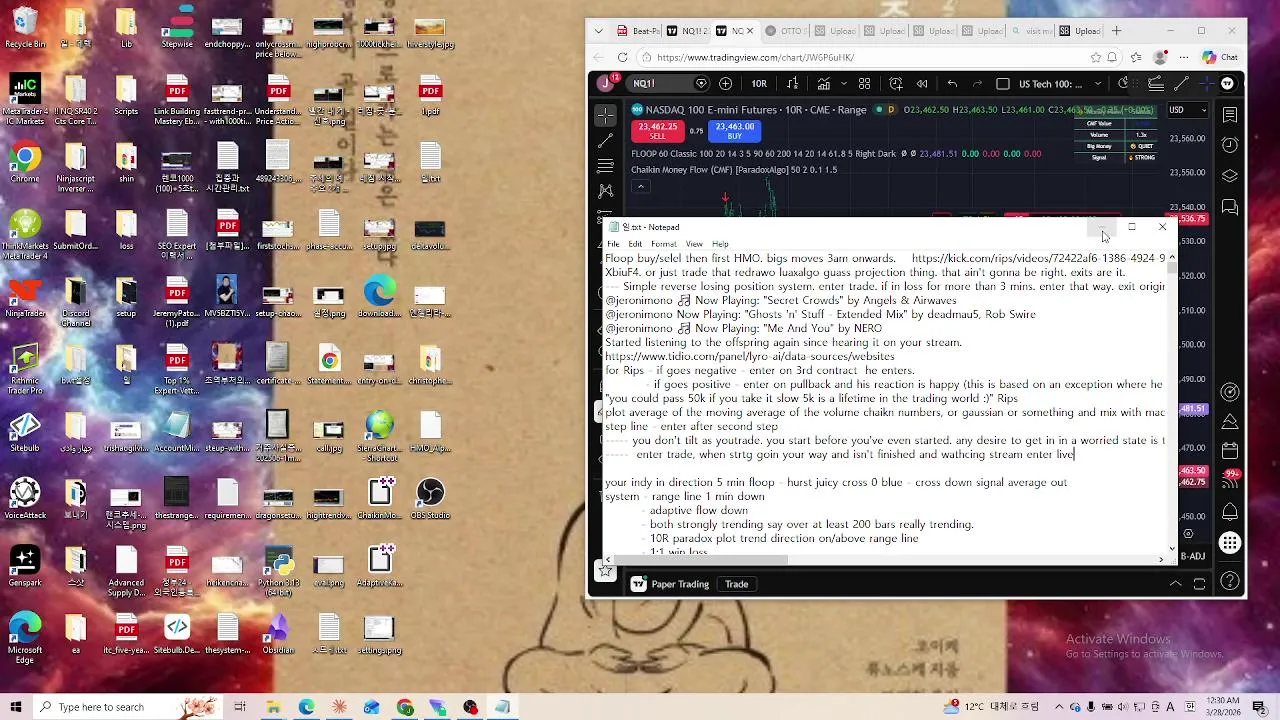Open File Explorer from the taskbar
Image resolution: width=1280 pixels, height=720 pixels.
pos(273,707)
